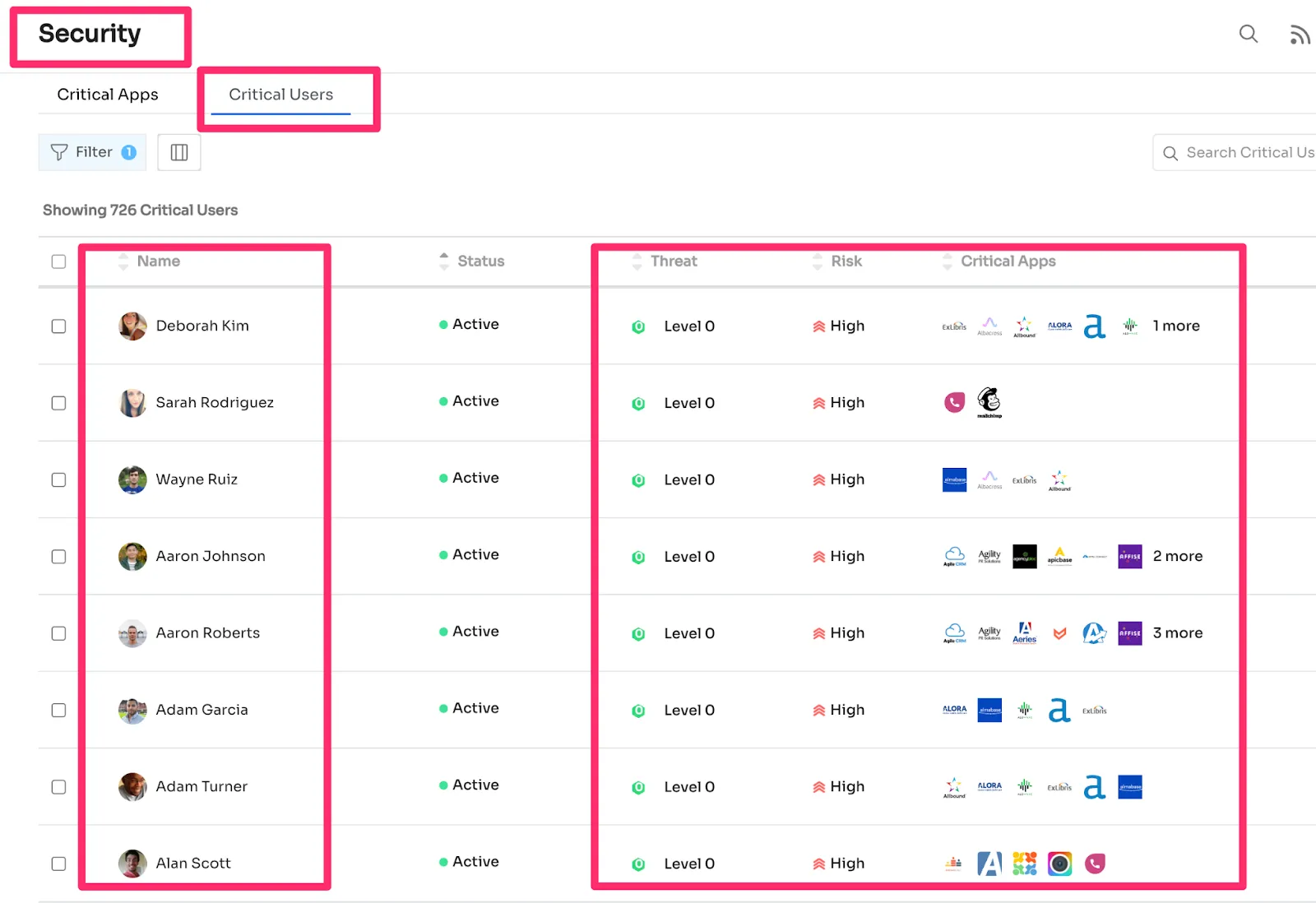The width and height of the screenshot is (1316, 903).
Task: Open Aaron Johnson's name link
Action: pyautogui.click(x=211, y=556)
